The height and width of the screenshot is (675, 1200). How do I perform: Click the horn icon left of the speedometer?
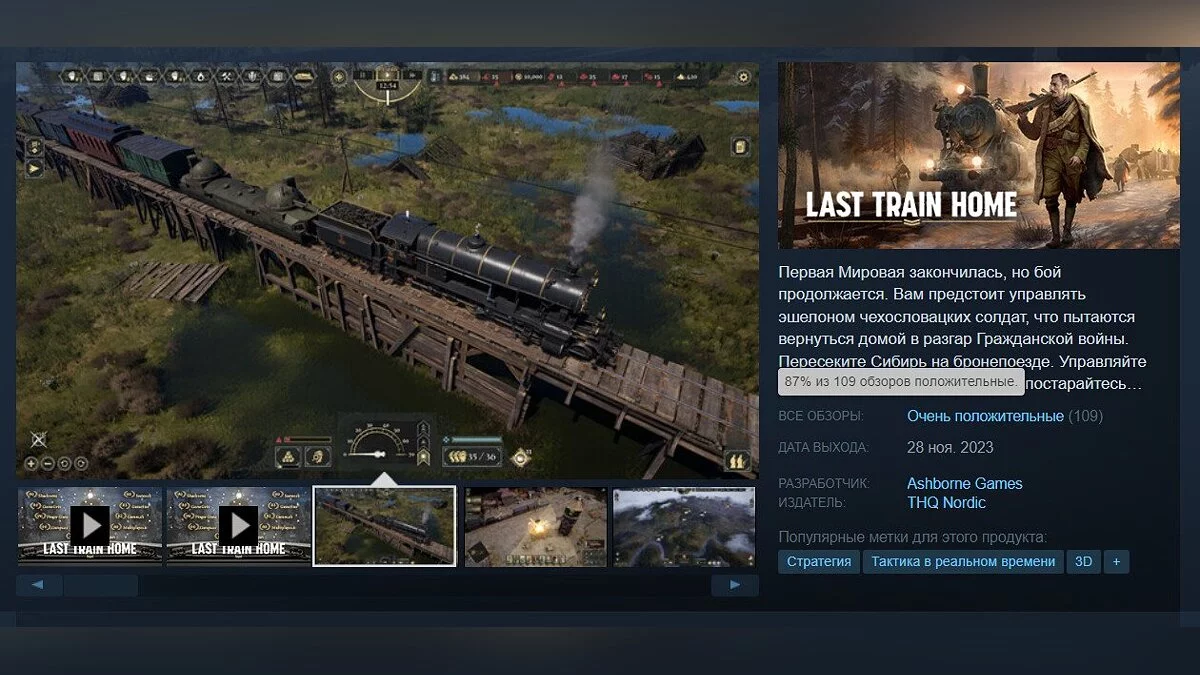[318, 457]
